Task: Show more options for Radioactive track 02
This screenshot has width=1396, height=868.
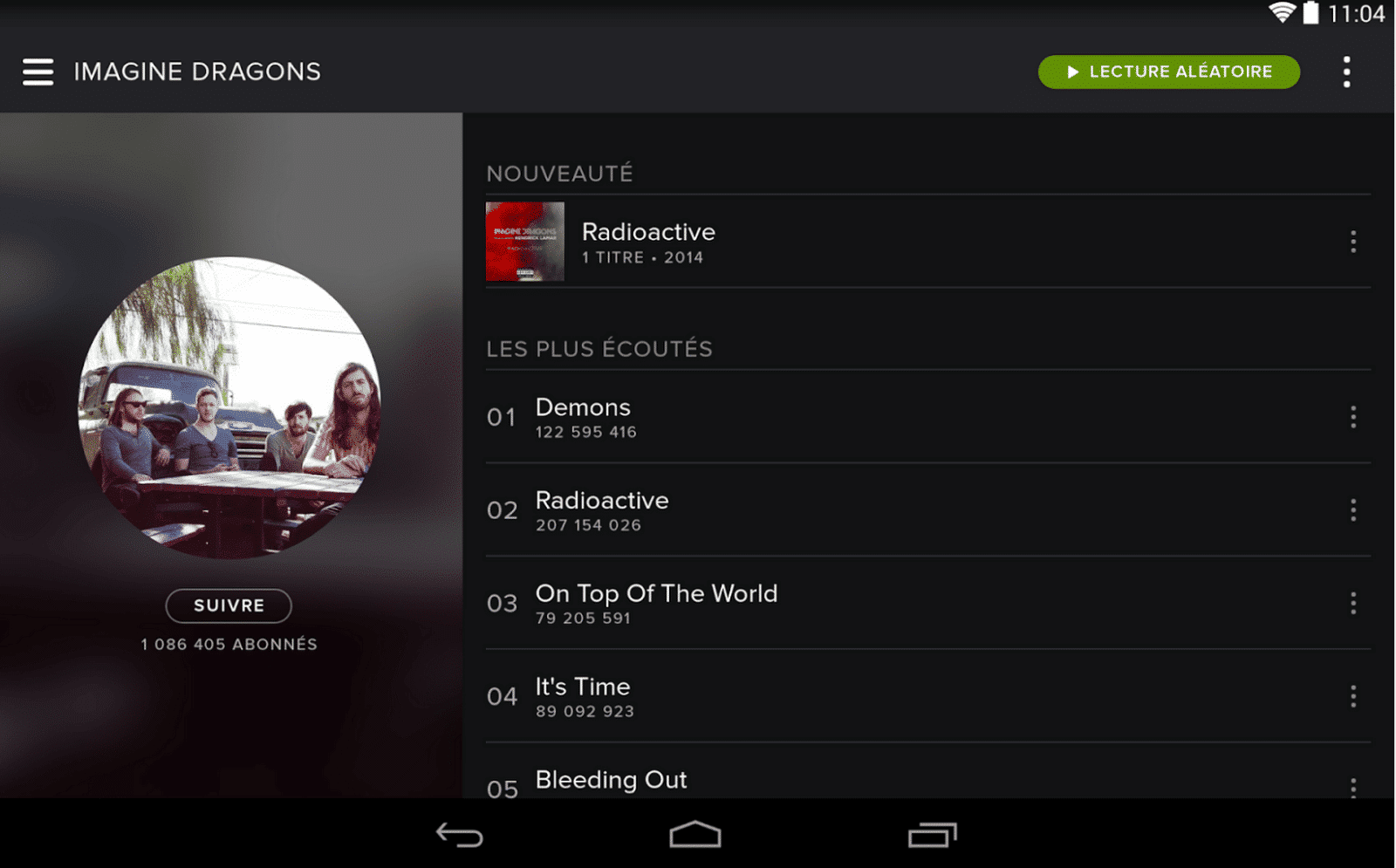Action: [x=1353, y=510]
